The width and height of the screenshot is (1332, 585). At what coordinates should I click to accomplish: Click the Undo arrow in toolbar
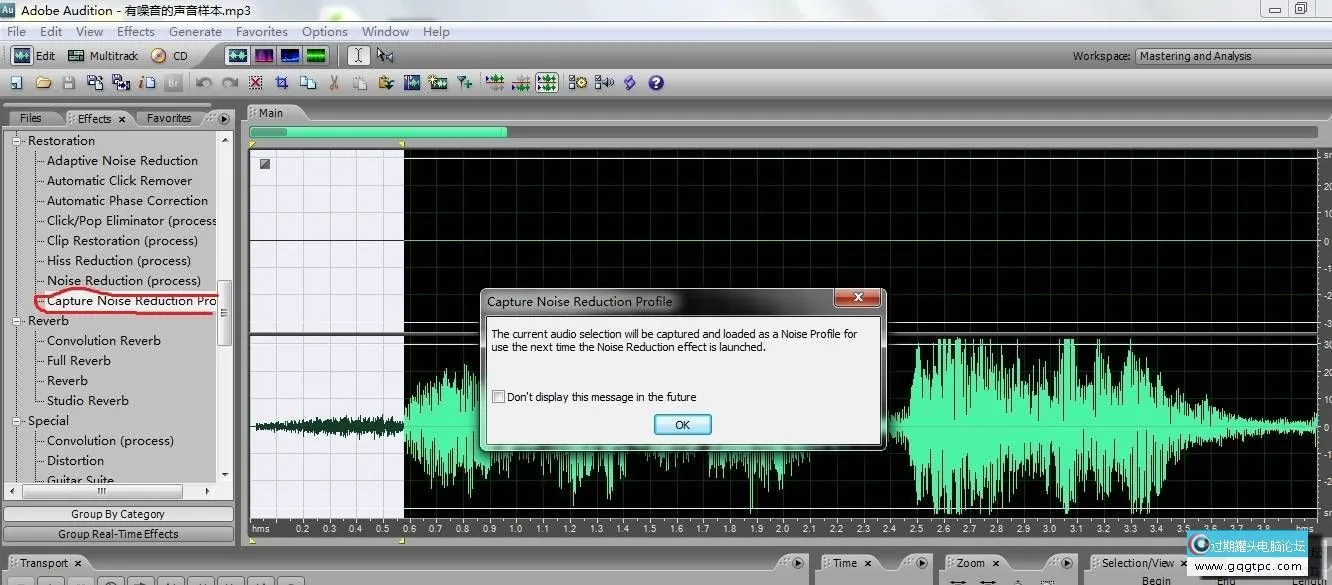click(204, 83)
